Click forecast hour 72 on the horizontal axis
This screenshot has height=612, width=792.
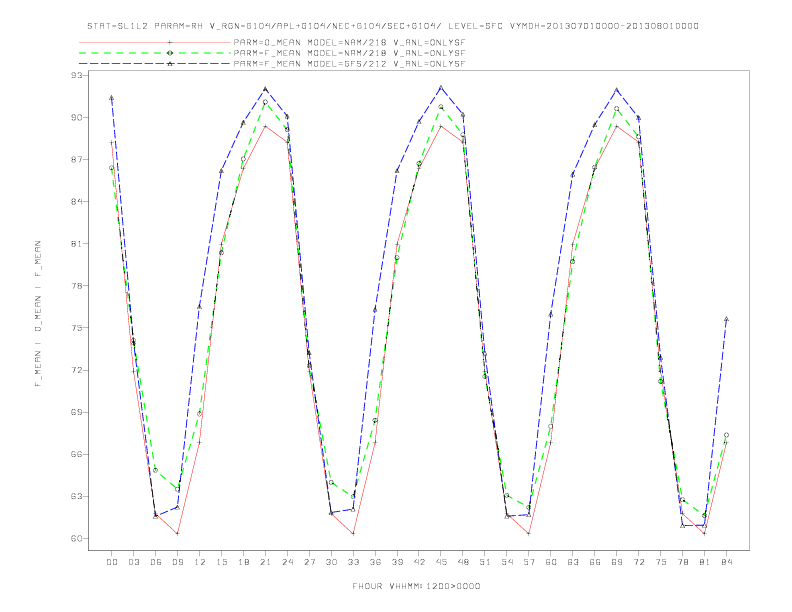point(638,562)
